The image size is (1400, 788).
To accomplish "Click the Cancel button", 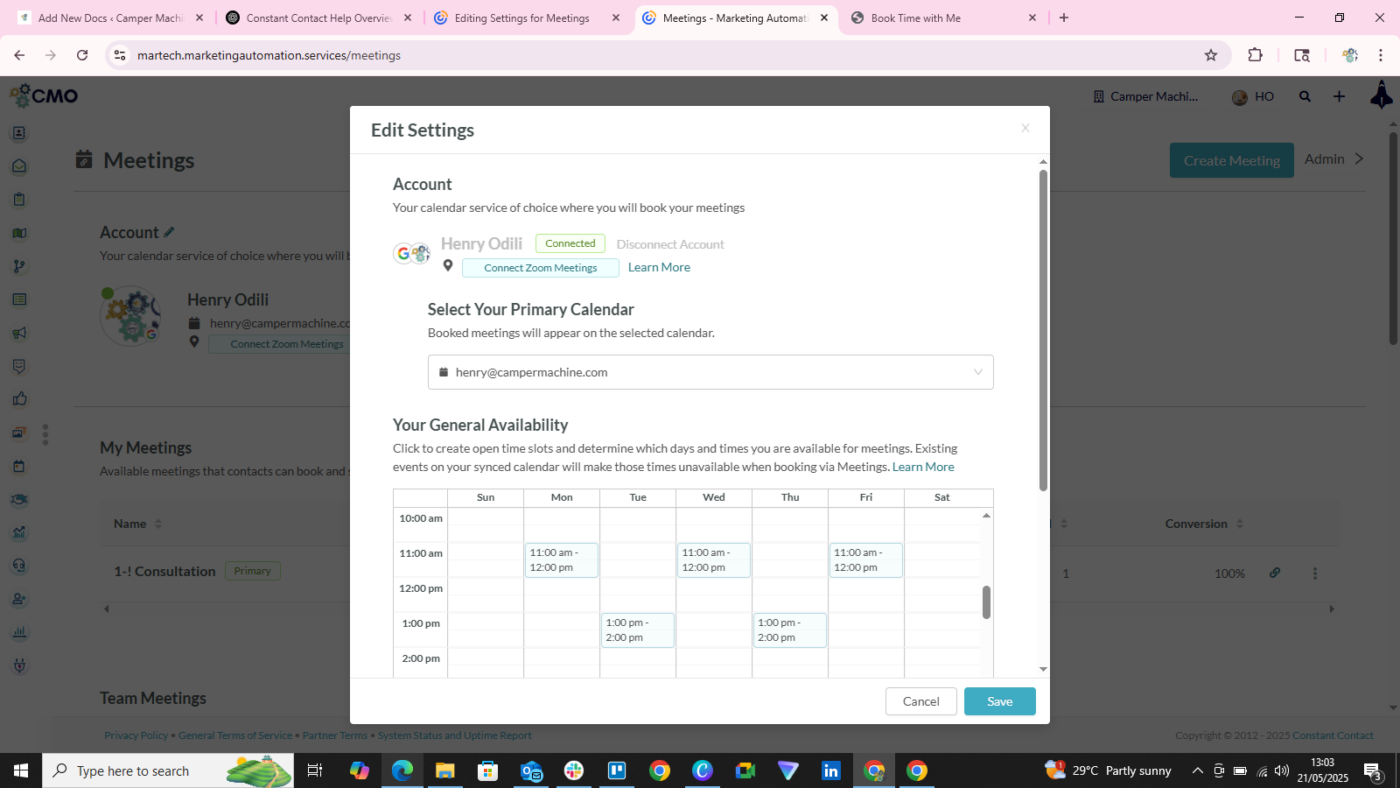I will pos(920,701).
